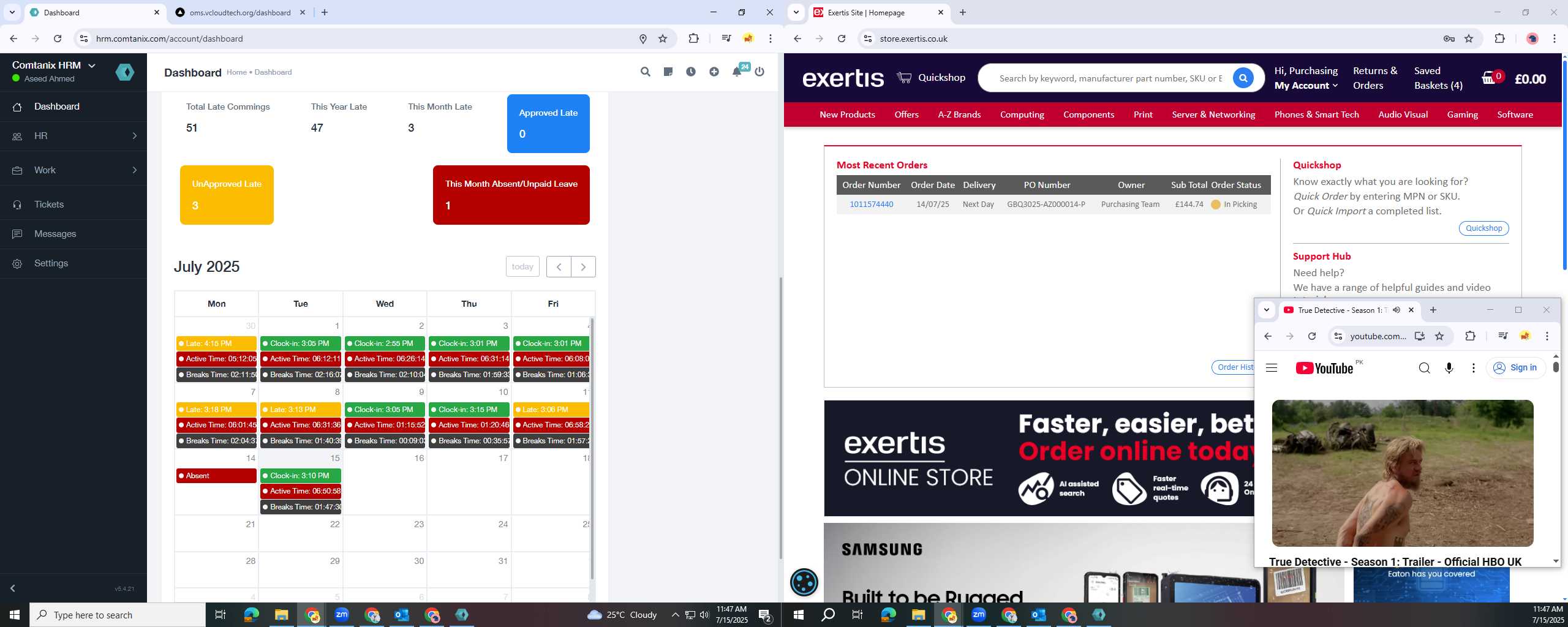Click the plus add icon in HRM header
This screenshot has height=627, width=1568.
click(714, 72)
